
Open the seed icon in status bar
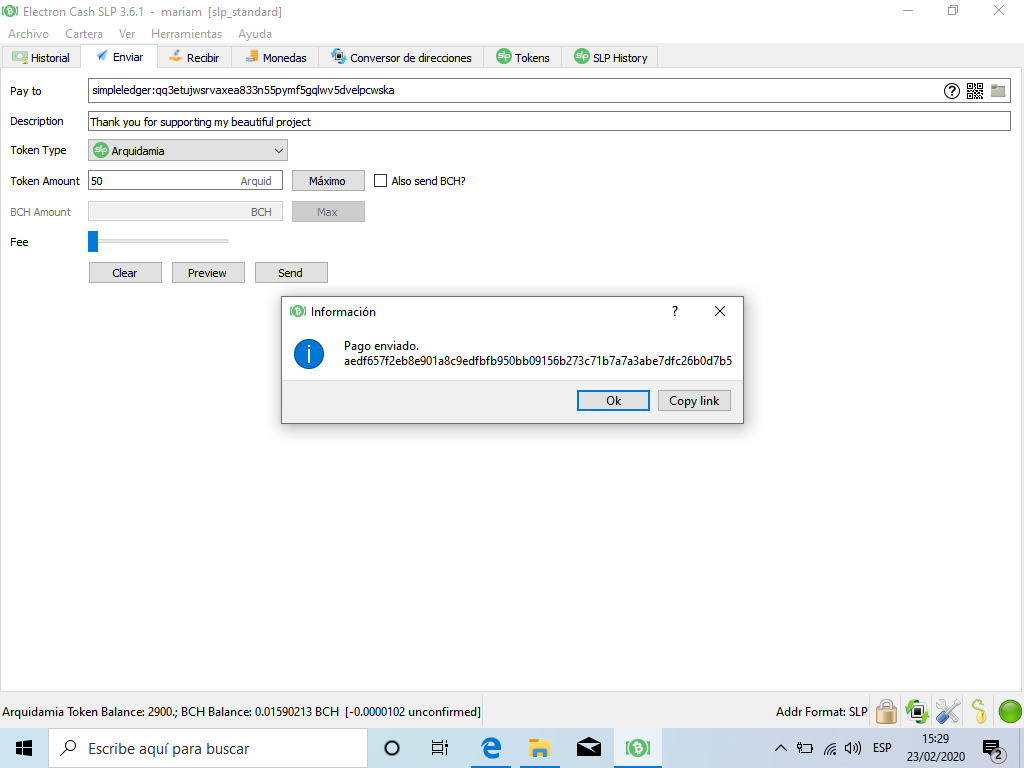click(978, 711)
